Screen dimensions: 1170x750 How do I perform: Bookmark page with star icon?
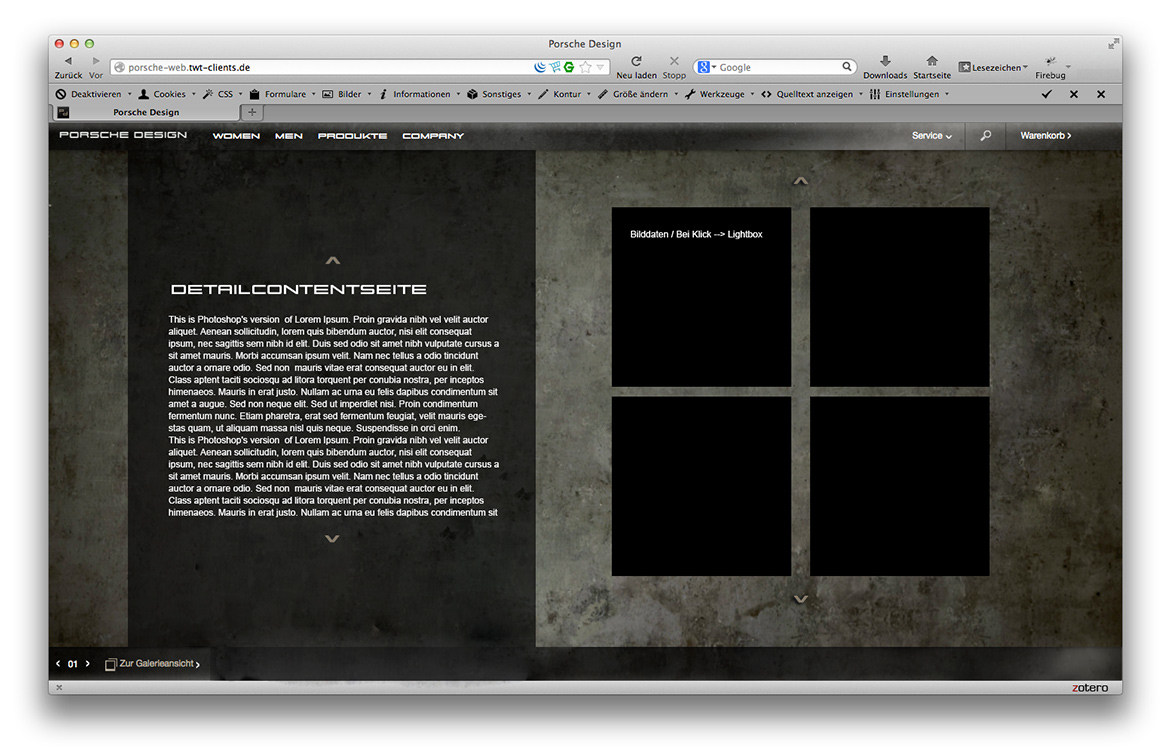click(585, 67)
